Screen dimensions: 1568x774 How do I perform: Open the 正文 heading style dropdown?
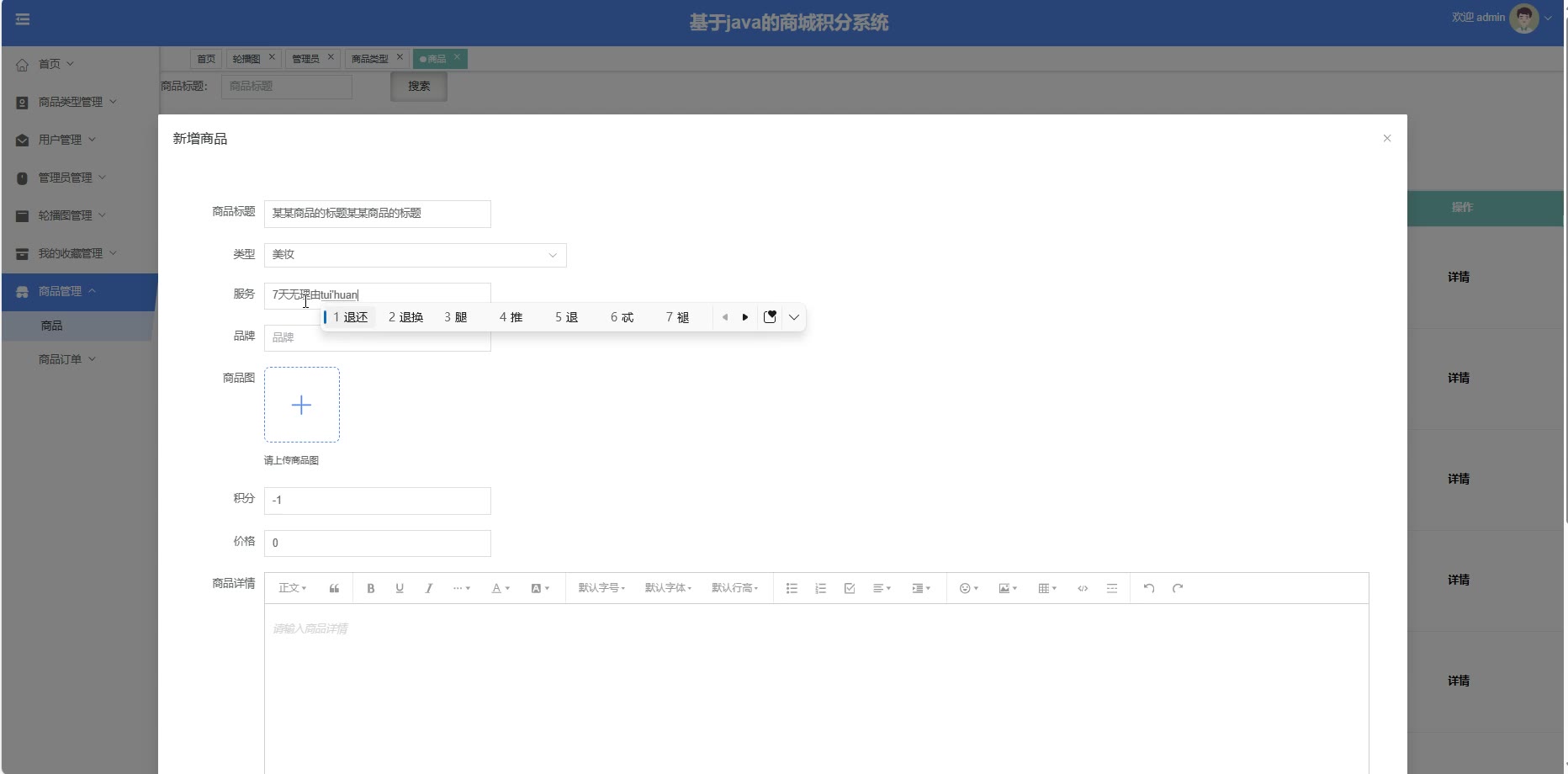click(293, 589)
